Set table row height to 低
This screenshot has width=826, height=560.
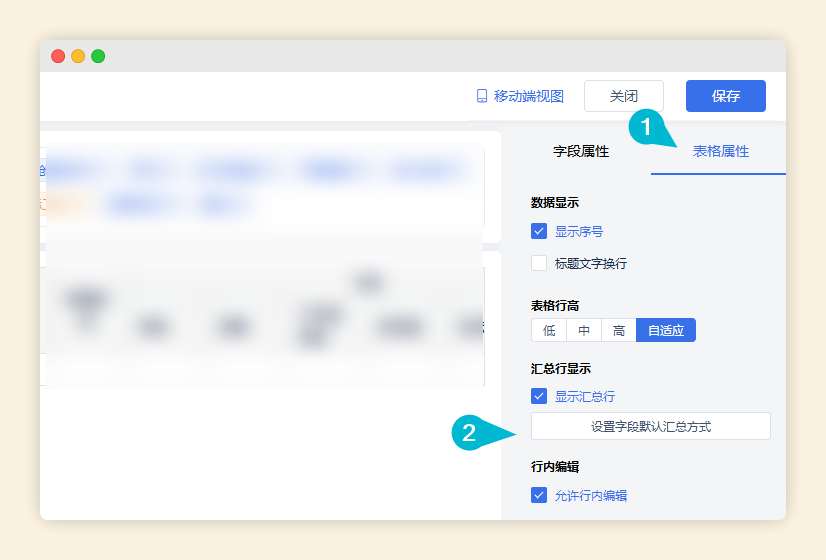point(549,330)
